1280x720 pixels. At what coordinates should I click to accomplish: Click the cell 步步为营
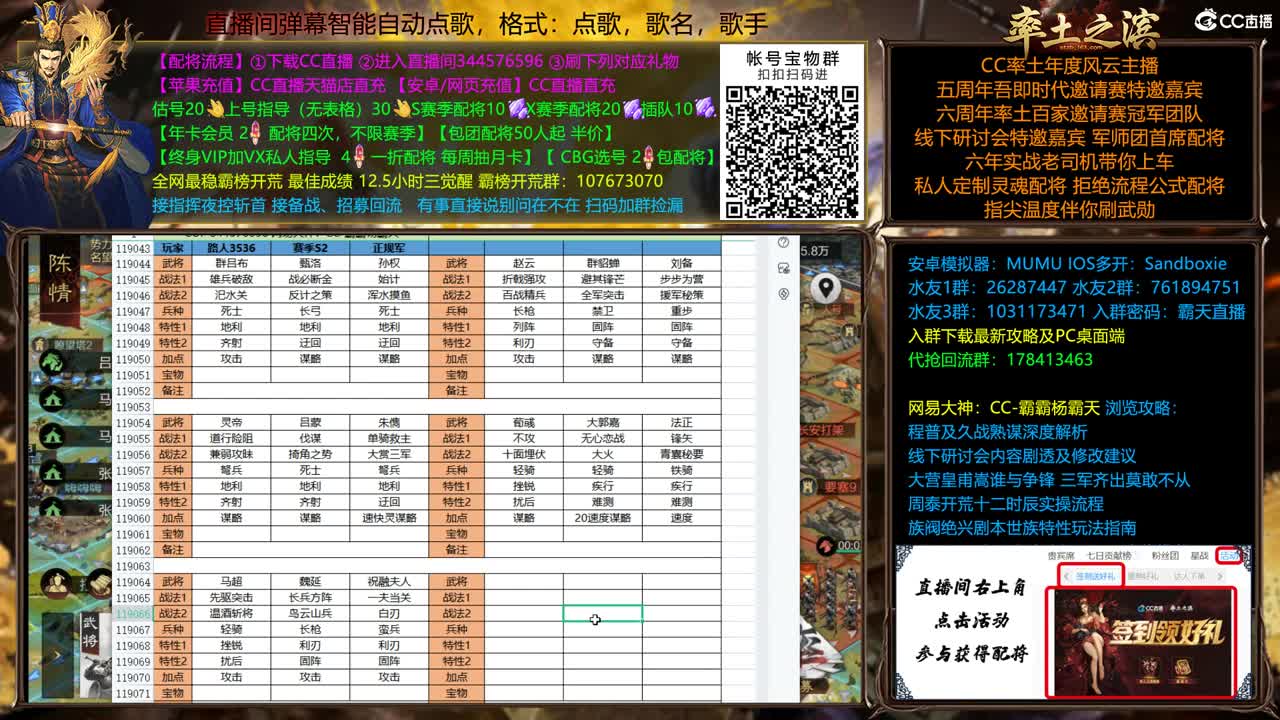[682, 279]
